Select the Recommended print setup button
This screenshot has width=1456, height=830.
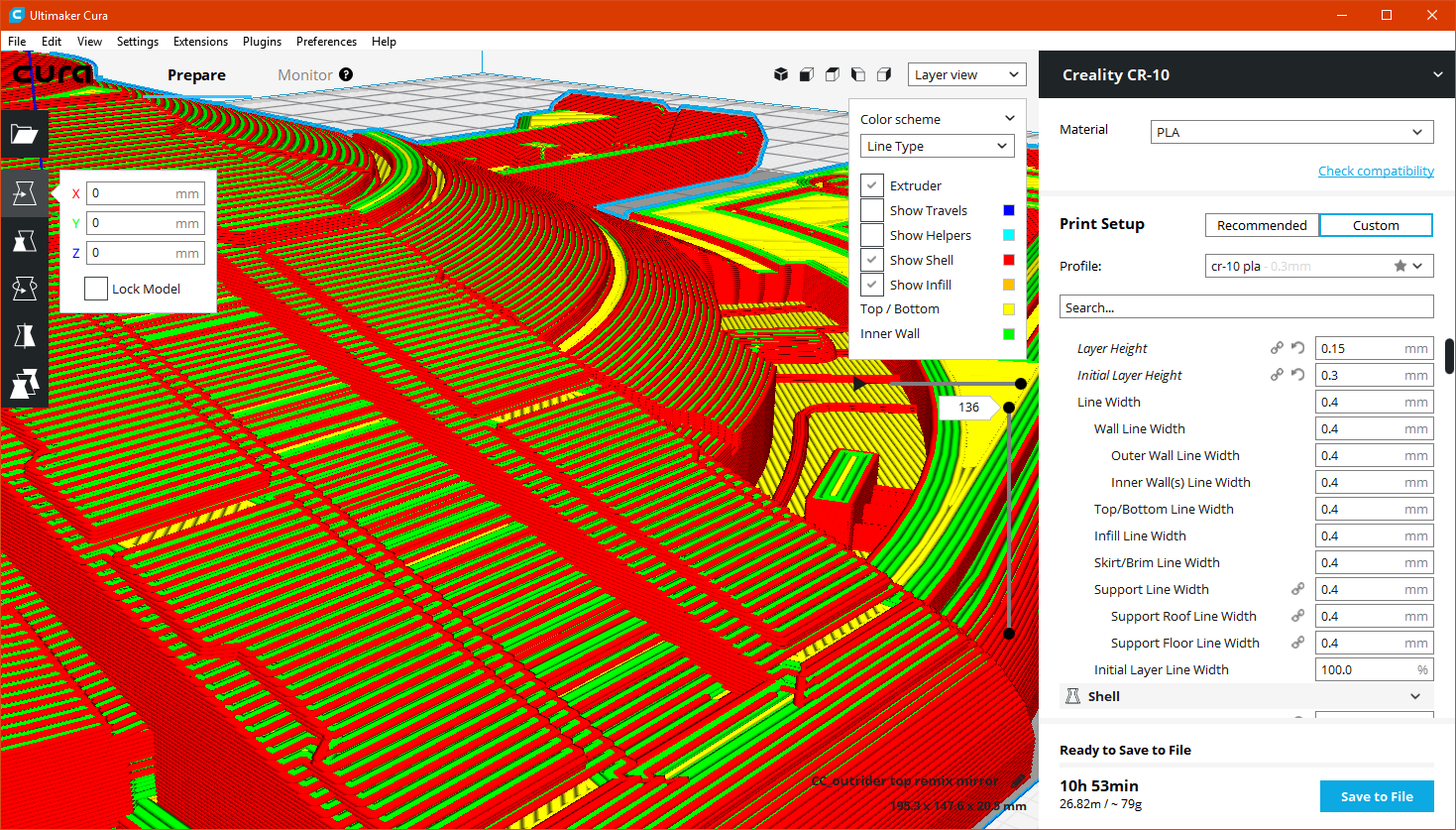click(1262, 225)
